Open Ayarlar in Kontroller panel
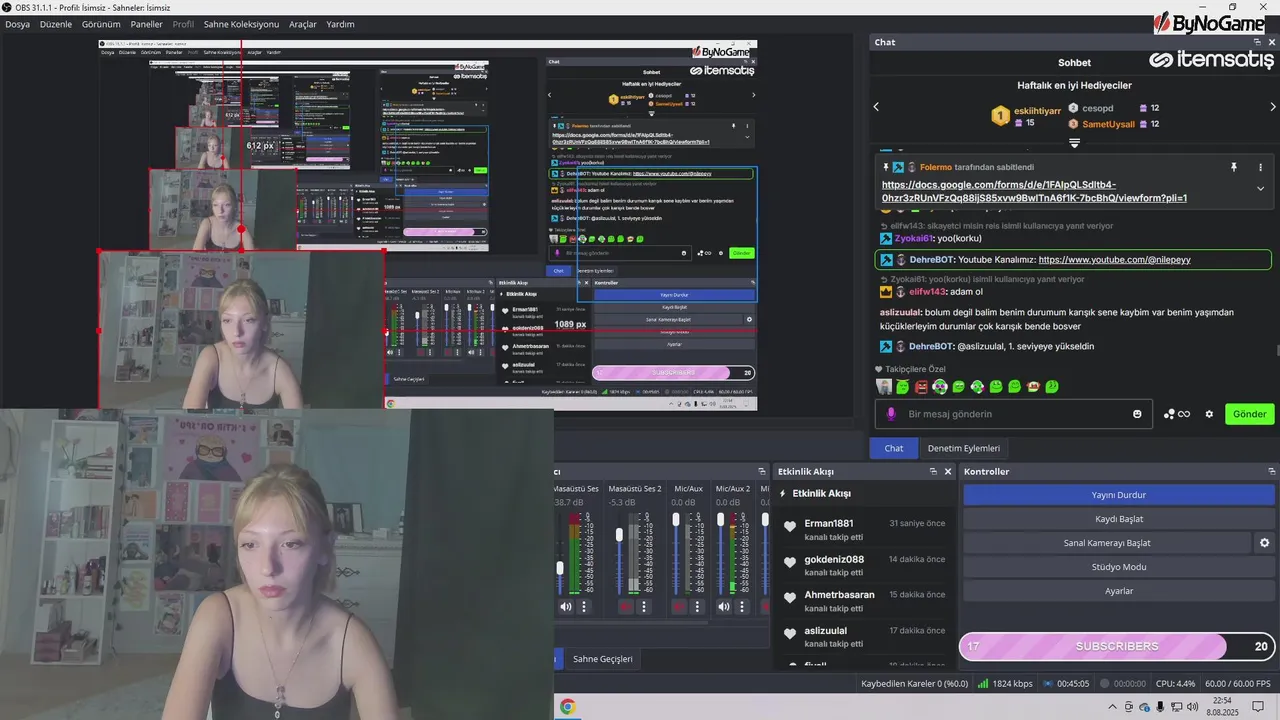 (x=1118, y=591)
